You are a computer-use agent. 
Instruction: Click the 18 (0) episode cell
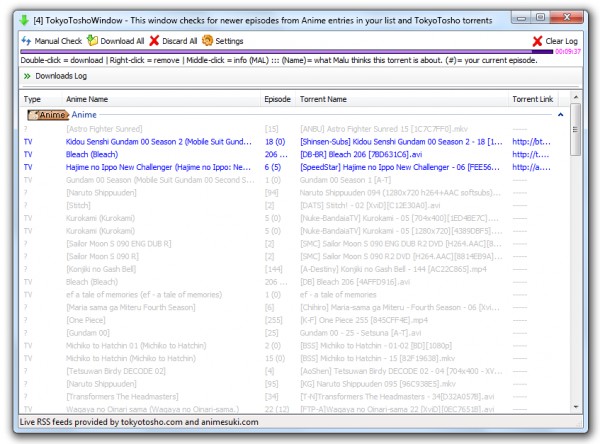(275, 142)
